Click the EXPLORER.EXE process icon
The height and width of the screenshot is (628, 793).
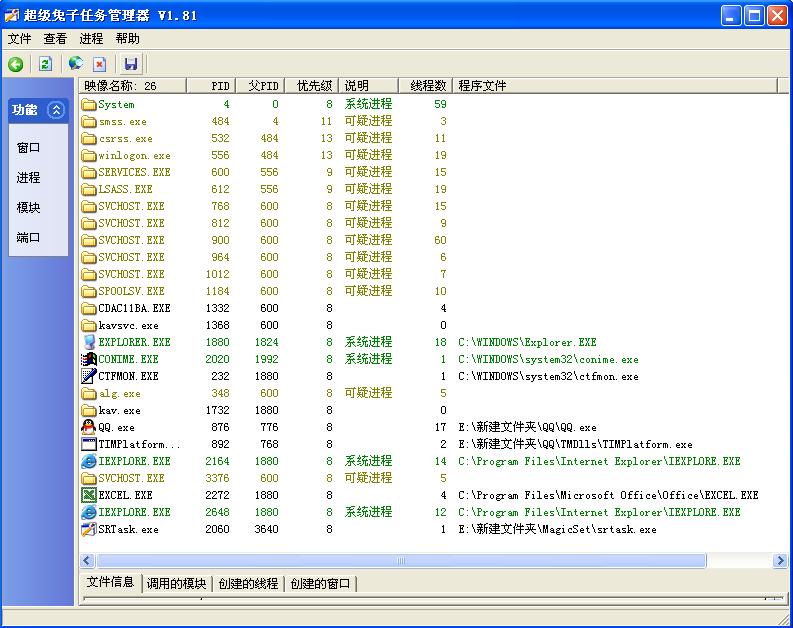point(89,342)
